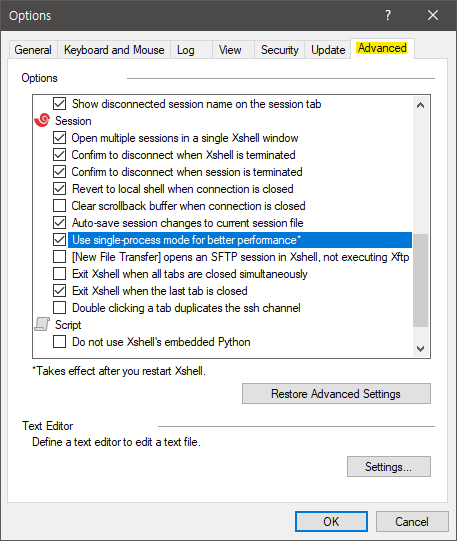Click the question mark help icon
The height and width of the screenshot is (541, 457).
click(x=388, y=15)
